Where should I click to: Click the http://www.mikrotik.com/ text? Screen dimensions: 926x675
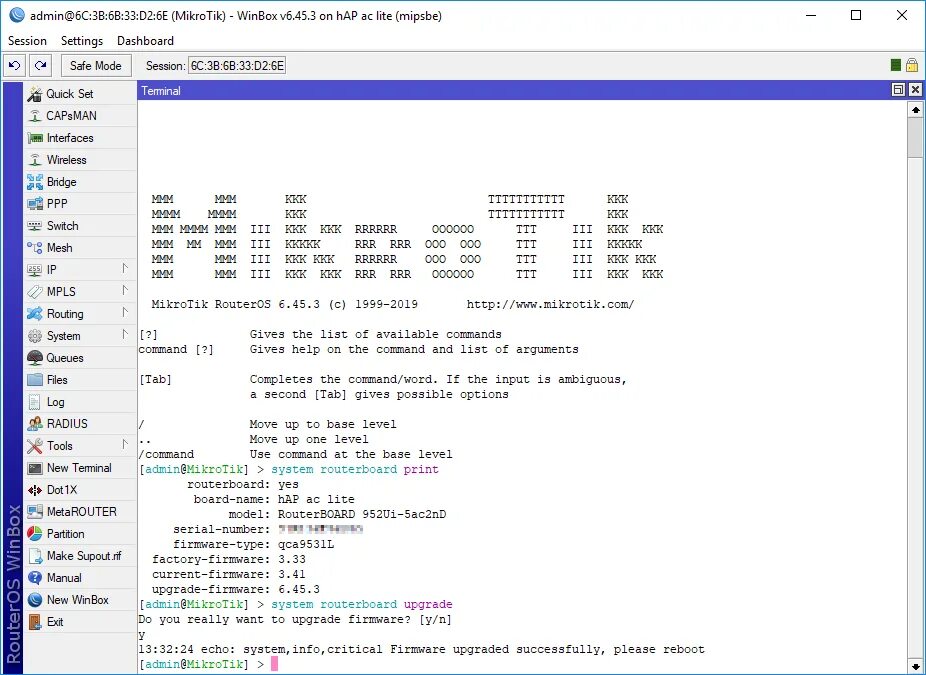(x=550, y=305)
